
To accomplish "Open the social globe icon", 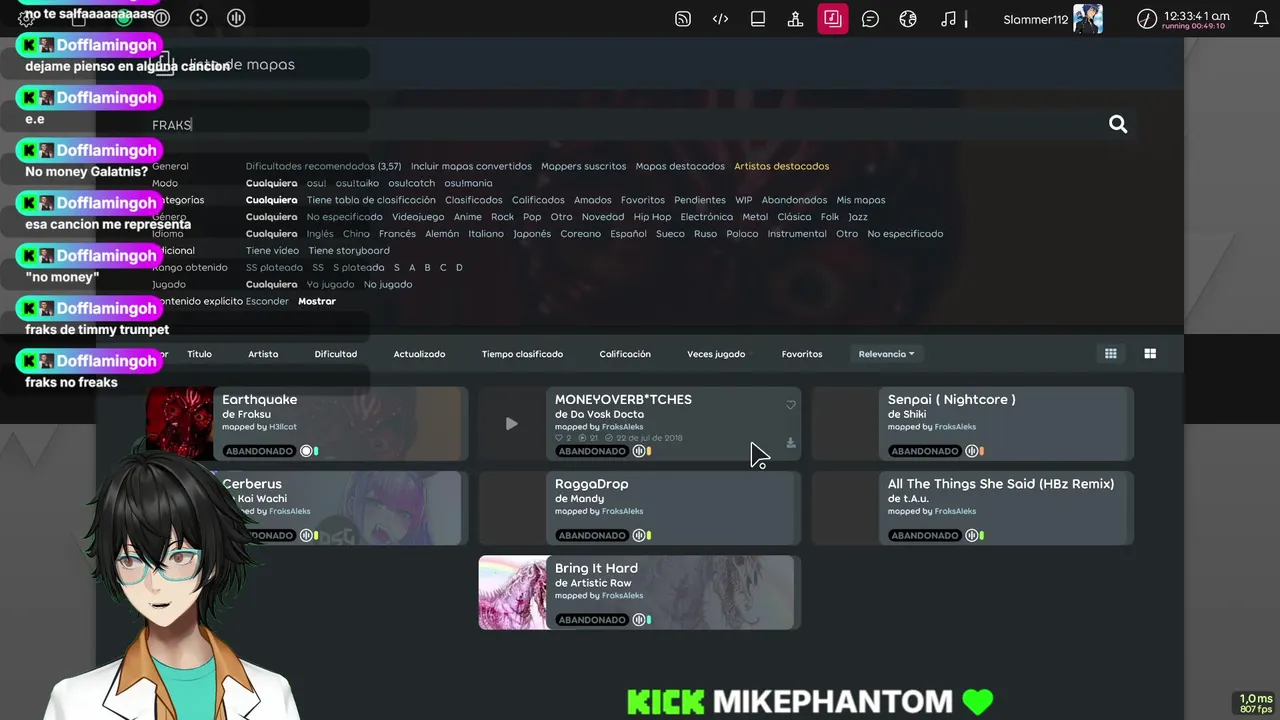I will point(908,18).
